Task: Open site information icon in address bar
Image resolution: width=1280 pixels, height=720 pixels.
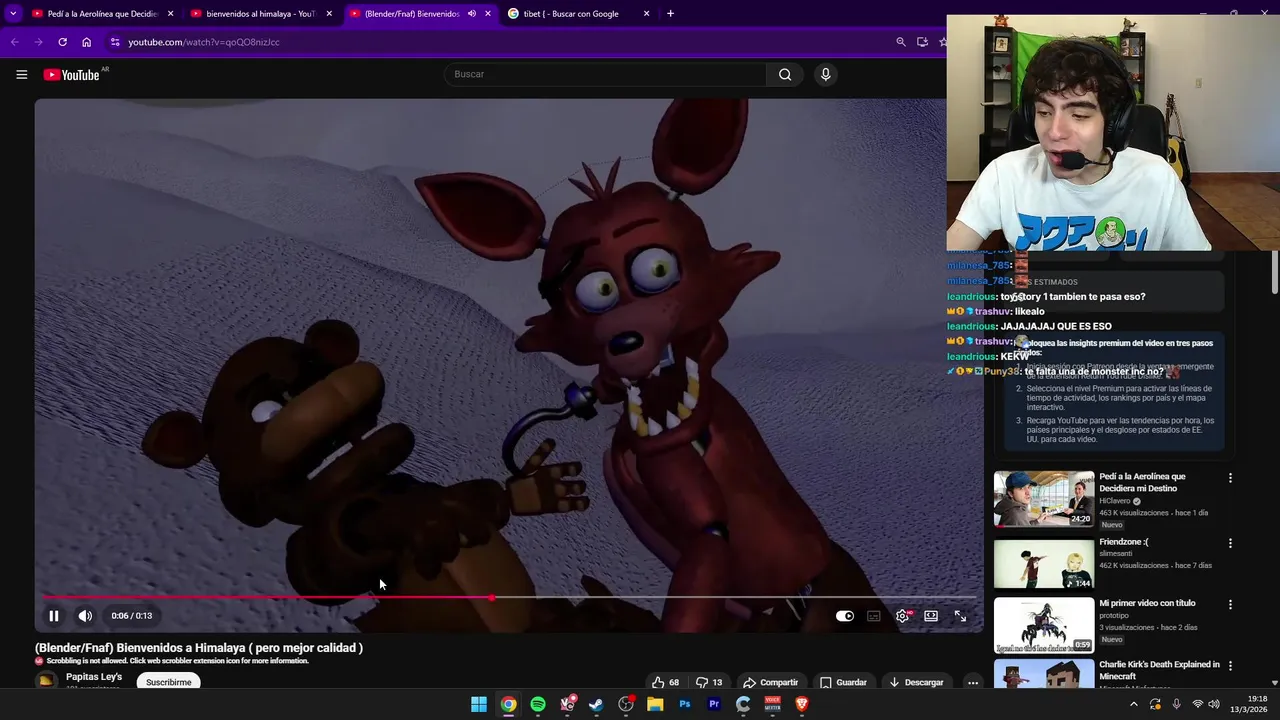Action: tap(115, 42)
